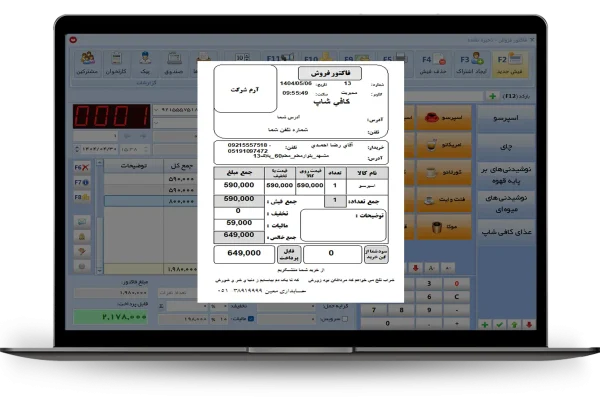Viewport: 600px width, 400px height.
Task: Click the F2 new receipt button
Action: point(510,64)
